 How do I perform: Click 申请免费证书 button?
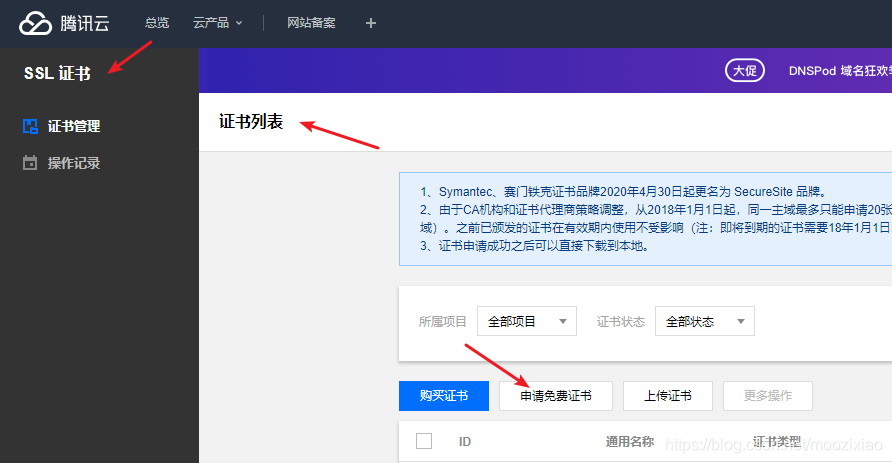pyautogui.click(x=556, y=396)
